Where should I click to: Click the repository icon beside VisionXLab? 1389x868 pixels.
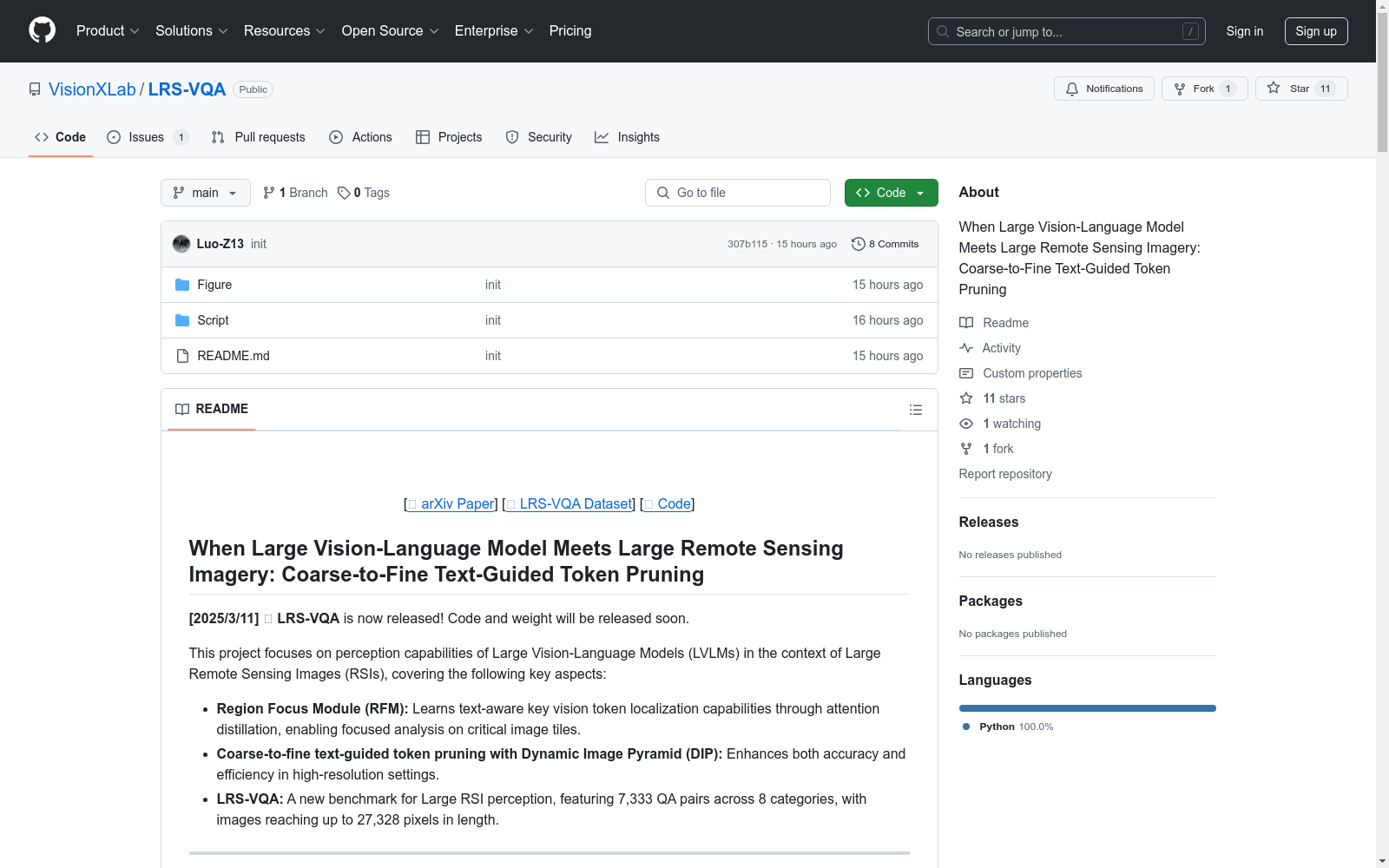(x=35, y=89)
